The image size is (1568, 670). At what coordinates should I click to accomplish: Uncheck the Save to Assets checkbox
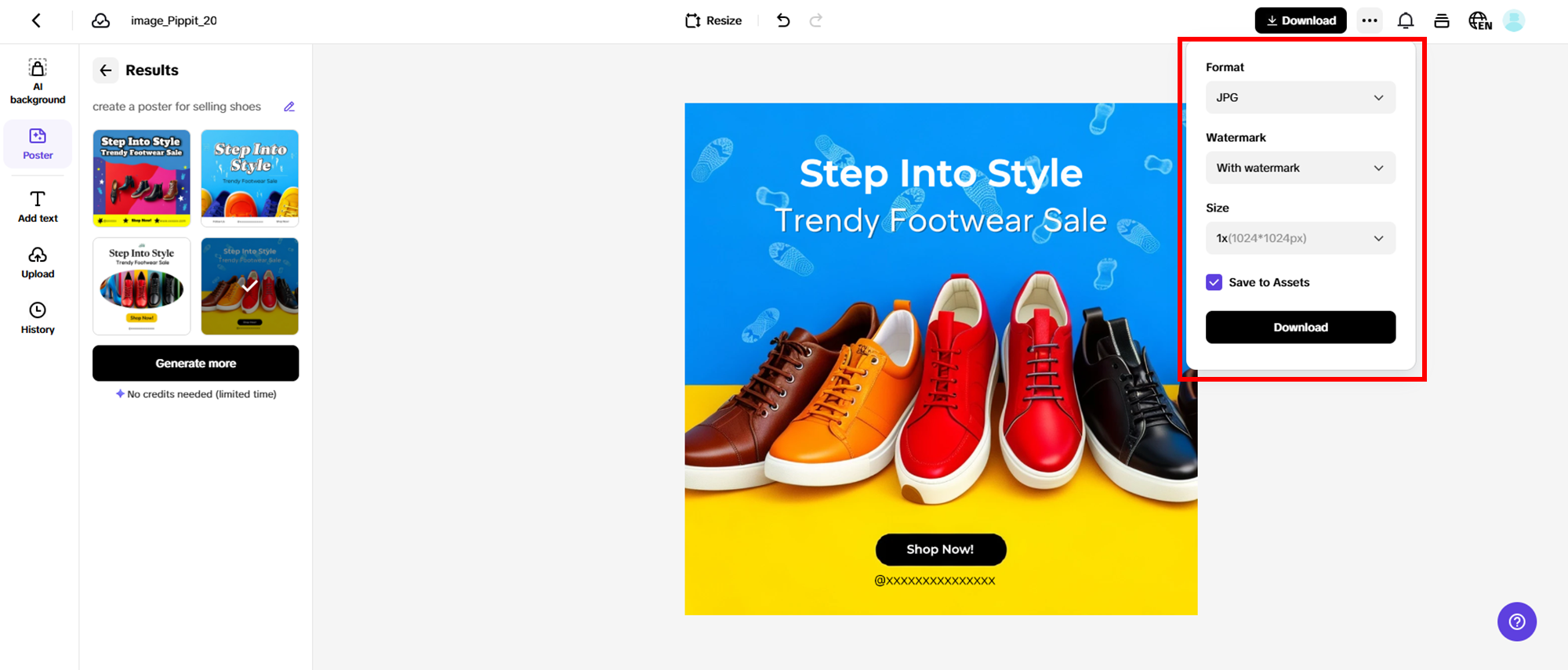(x=1214, y=283)
